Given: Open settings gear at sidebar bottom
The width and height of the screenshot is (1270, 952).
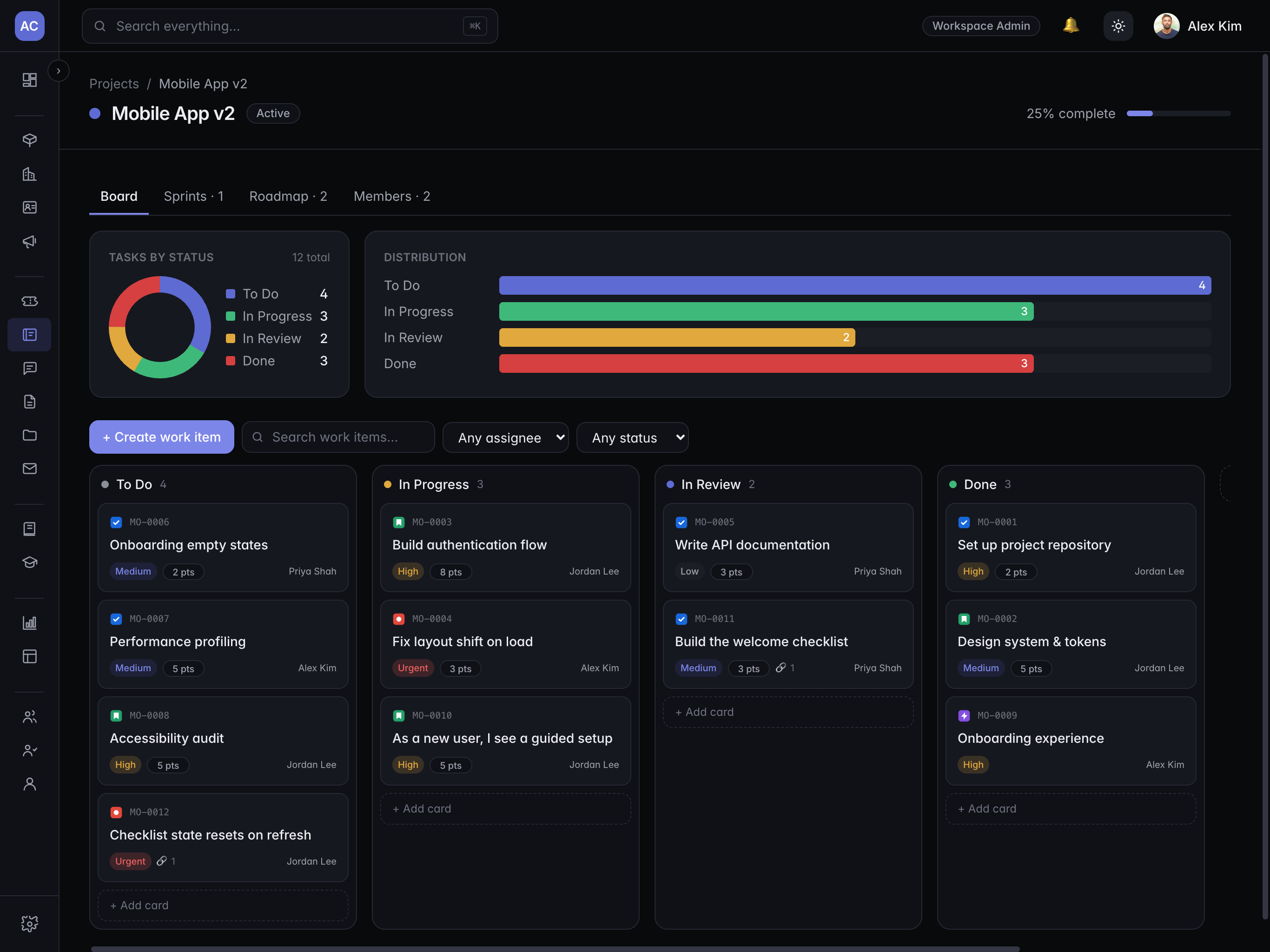Looking at the screenshot, I should tap(29, 923).
